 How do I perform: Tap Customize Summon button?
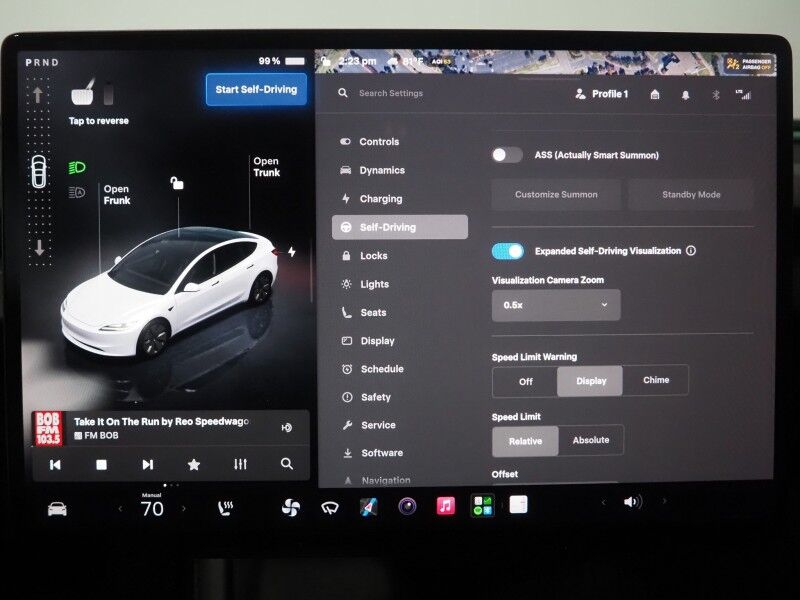pos(556,194)
